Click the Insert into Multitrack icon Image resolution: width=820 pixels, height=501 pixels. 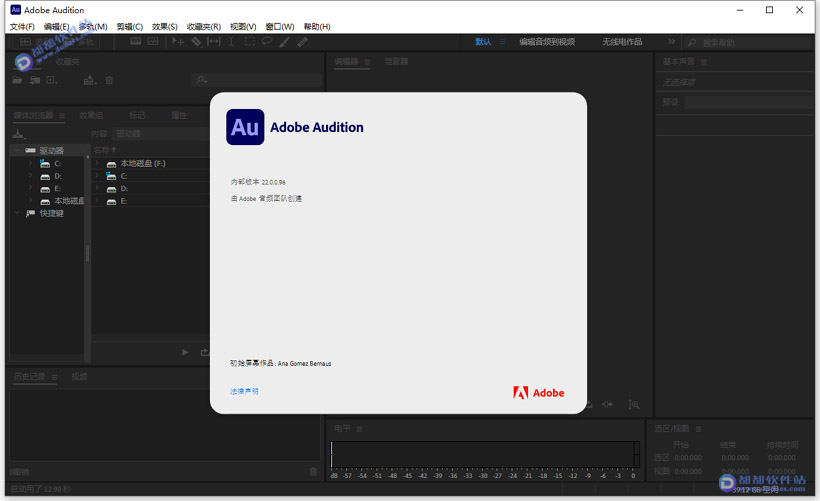[90, 80]
